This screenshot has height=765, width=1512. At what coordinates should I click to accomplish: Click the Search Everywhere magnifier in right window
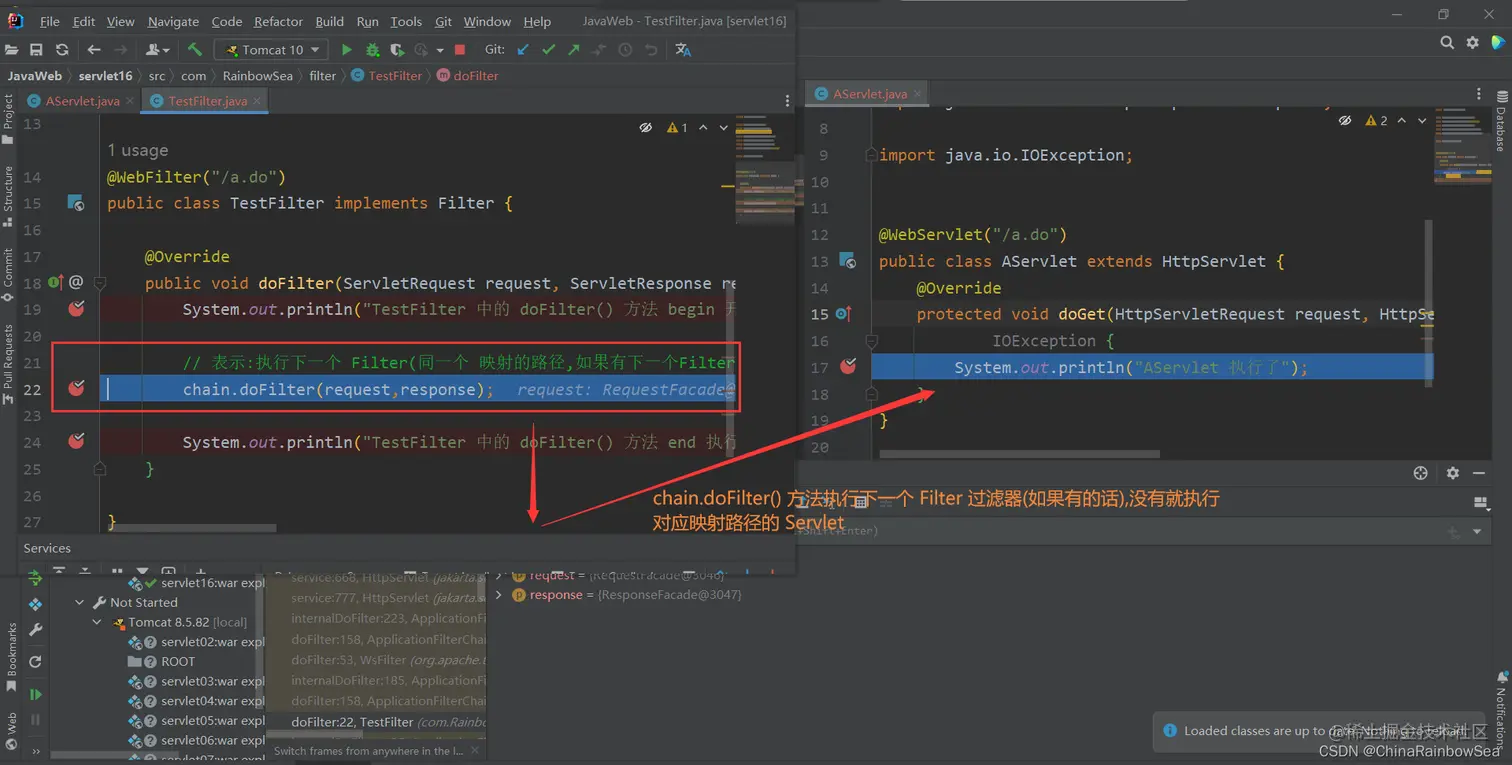1447,42
